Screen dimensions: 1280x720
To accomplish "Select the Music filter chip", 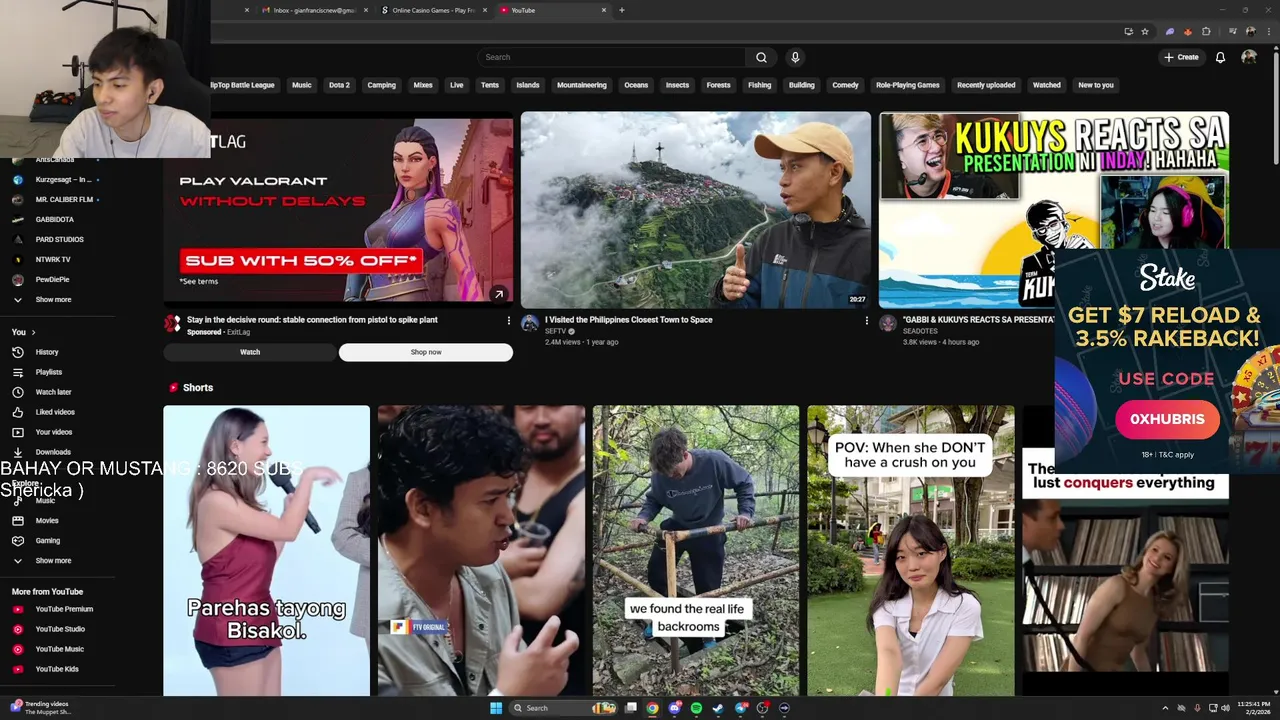I will coord(301,85).
